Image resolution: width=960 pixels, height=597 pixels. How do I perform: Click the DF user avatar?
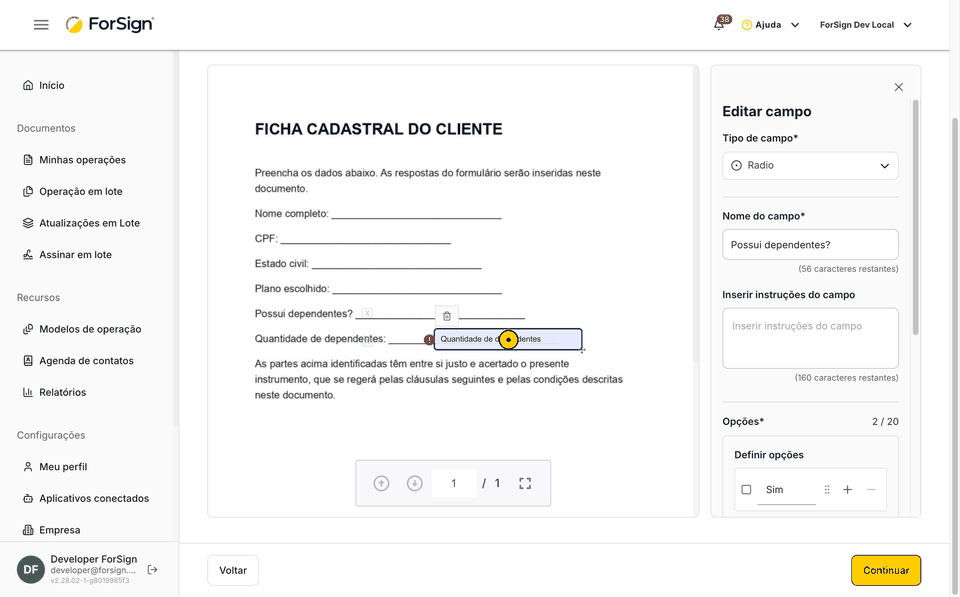click(x=31, y=569)
